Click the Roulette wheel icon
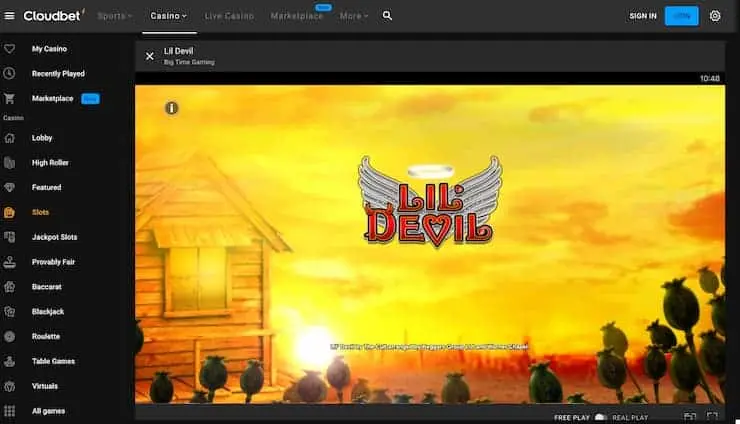Screen dimensions: 740x424 [x=9, y=337]
